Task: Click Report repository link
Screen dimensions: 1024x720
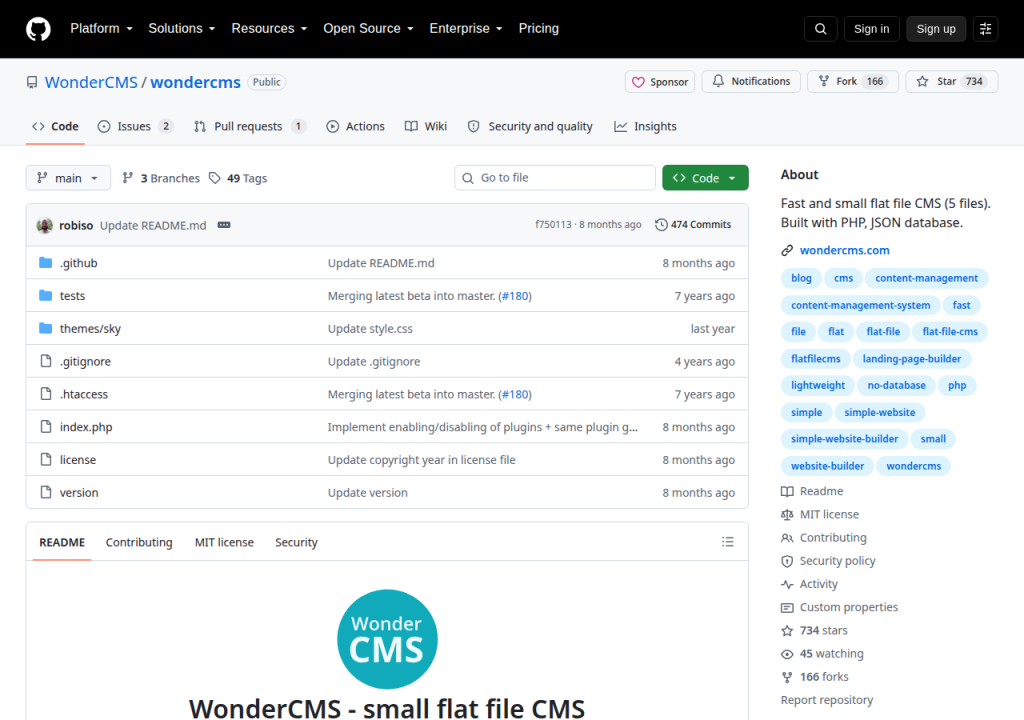Action: 827,700
